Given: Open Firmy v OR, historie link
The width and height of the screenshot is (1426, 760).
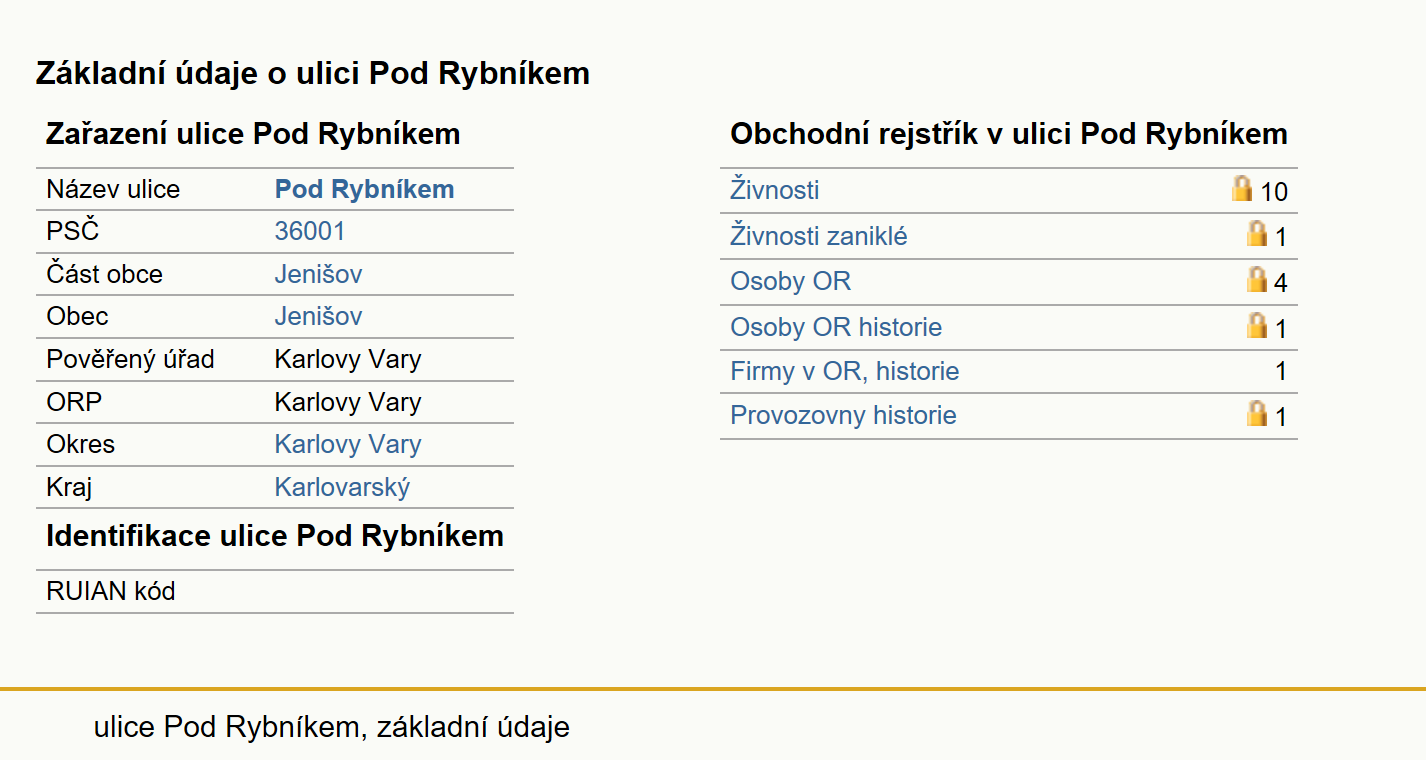Looking at the screenshot, I should pyautogui.click(x=845, y=371).
